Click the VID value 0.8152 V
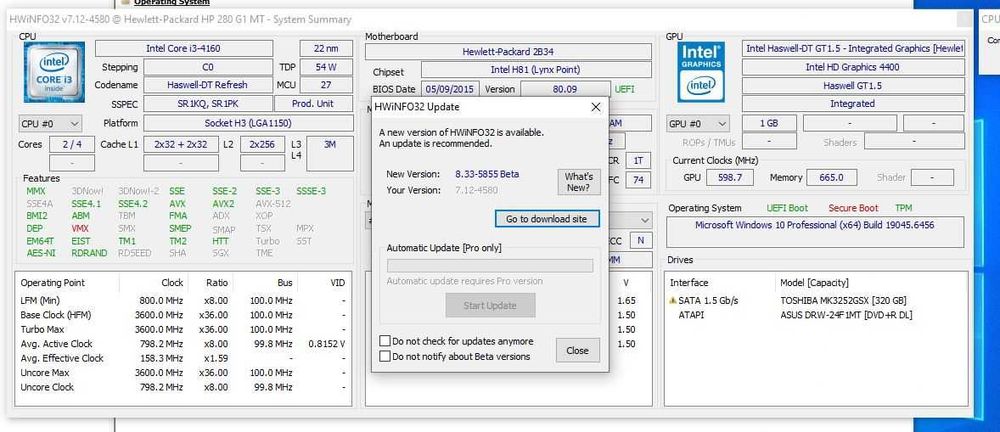The width and height of the screenshot is (1000, 432). pos(327,344)
